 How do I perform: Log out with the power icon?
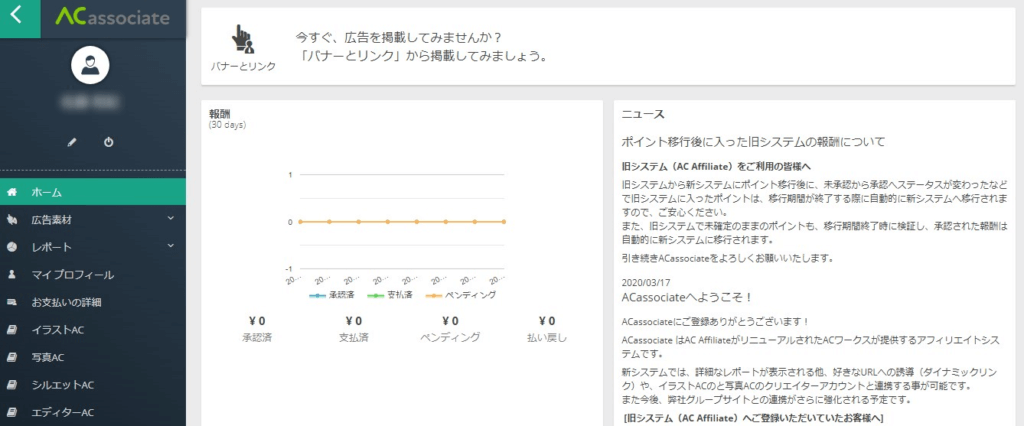pos(108,142)
